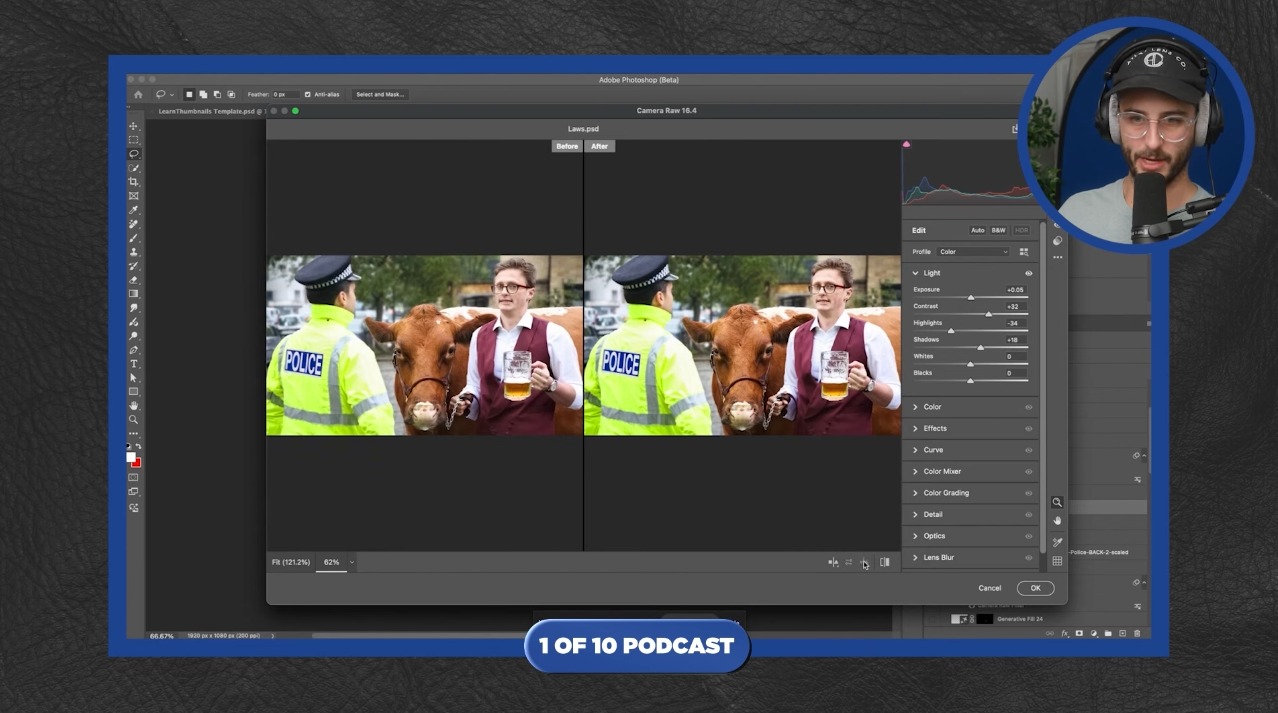Open the Profile Color dropdown
The height and width of the screenshot is (713, 1278).
[x=973, y=252]
